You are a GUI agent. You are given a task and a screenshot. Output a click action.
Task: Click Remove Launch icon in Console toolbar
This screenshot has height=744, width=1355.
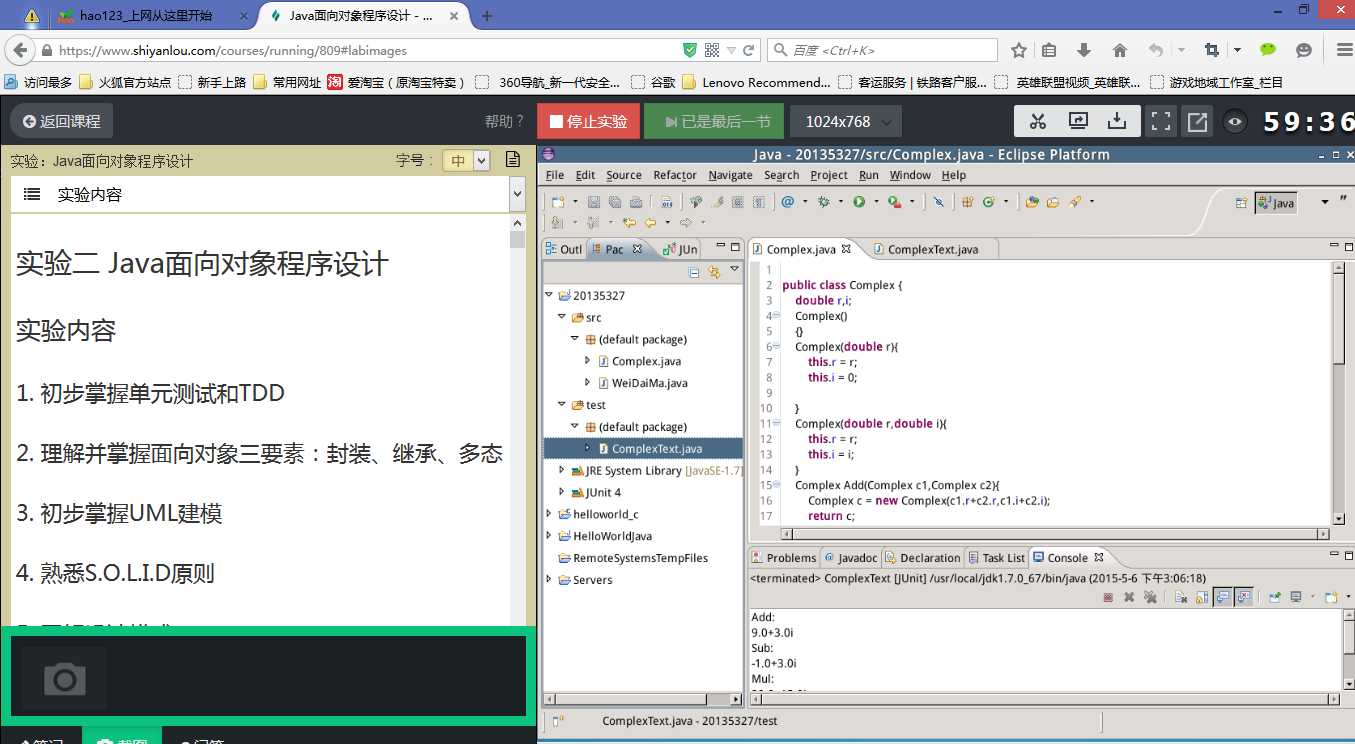pyautogui.click(x=1129, y=597)
